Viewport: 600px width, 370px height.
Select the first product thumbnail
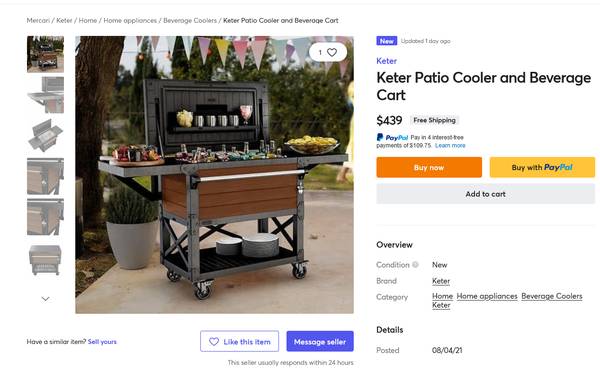pyautogui.click(x=46, y=54)
